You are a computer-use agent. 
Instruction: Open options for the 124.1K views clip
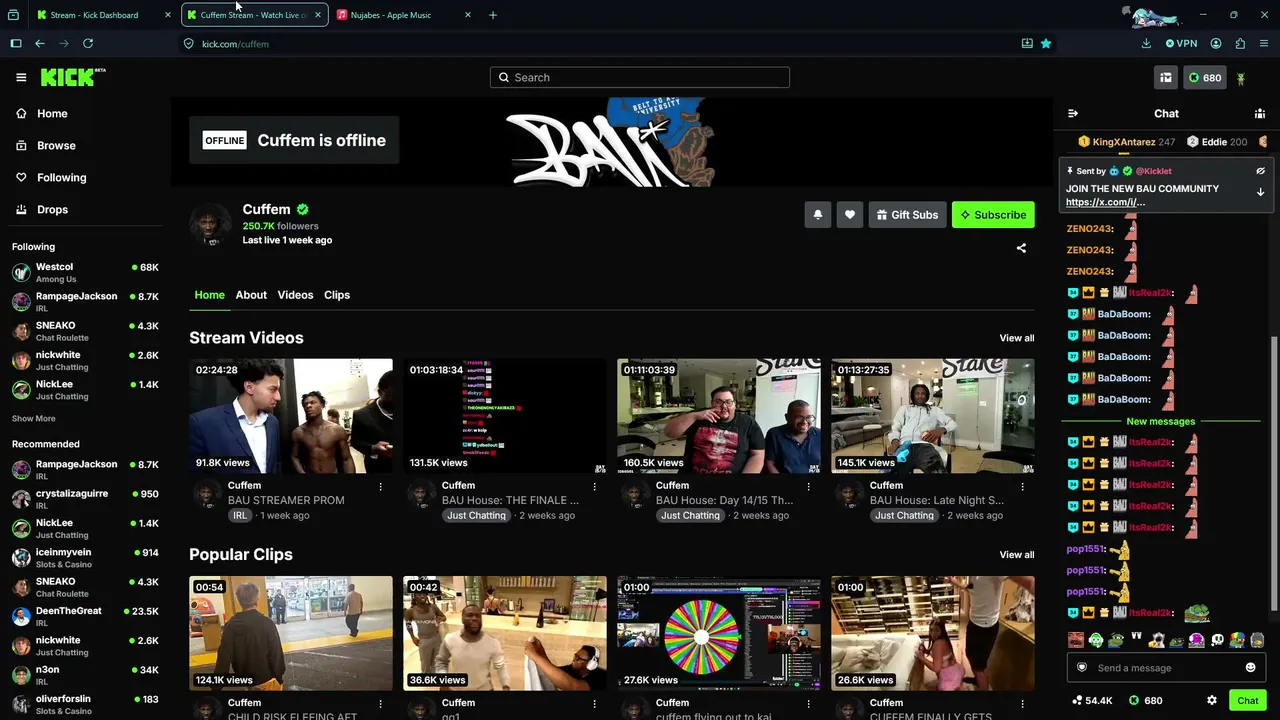(x=380, y=703)
